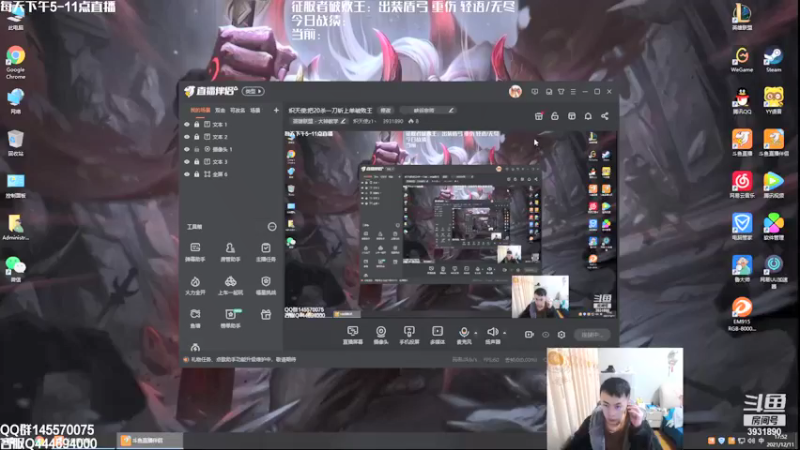The width and height of the screenshot is (800, 450).
Task: Click the share icon in header
Action: pos(605,116)
